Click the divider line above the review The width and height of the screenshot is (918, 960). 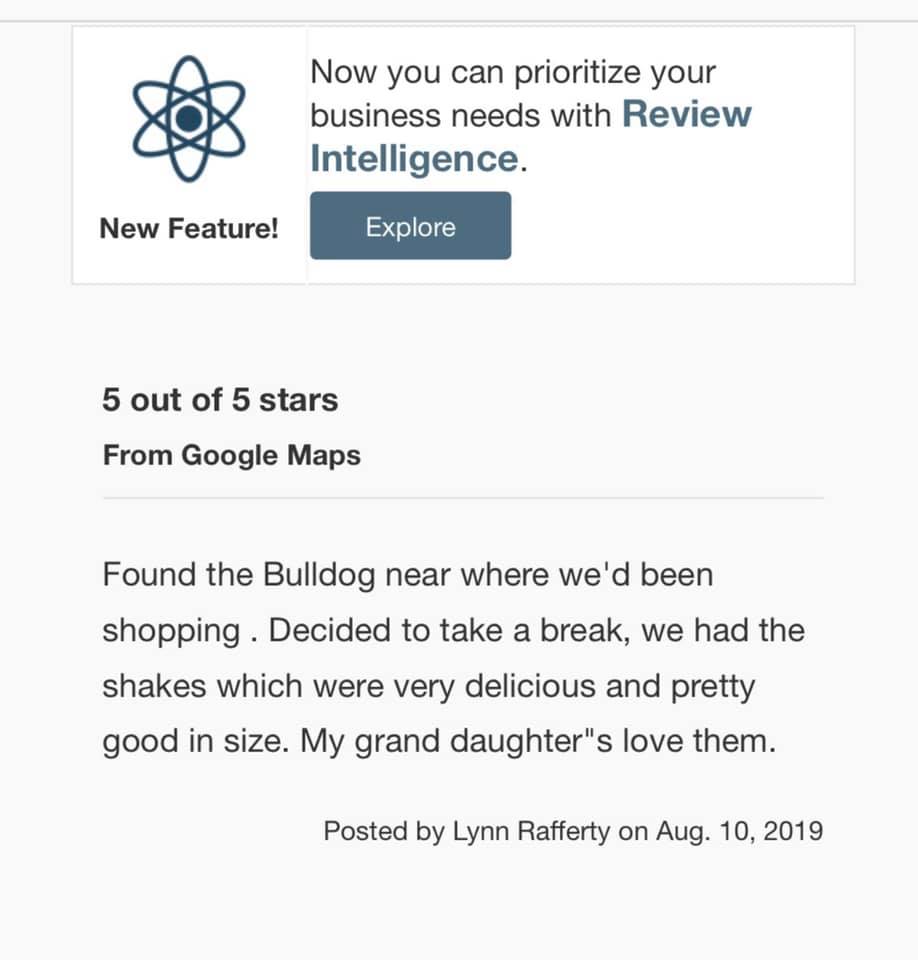[x=462, y=497]
